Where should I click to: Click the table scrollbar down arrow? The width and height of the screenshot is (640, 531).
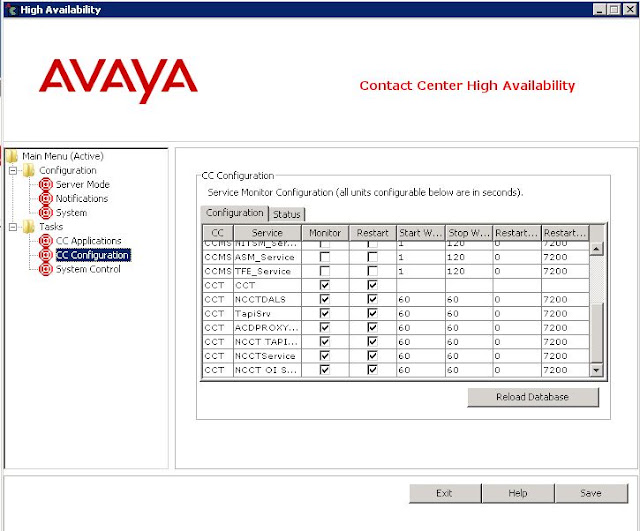coord(597,370)
